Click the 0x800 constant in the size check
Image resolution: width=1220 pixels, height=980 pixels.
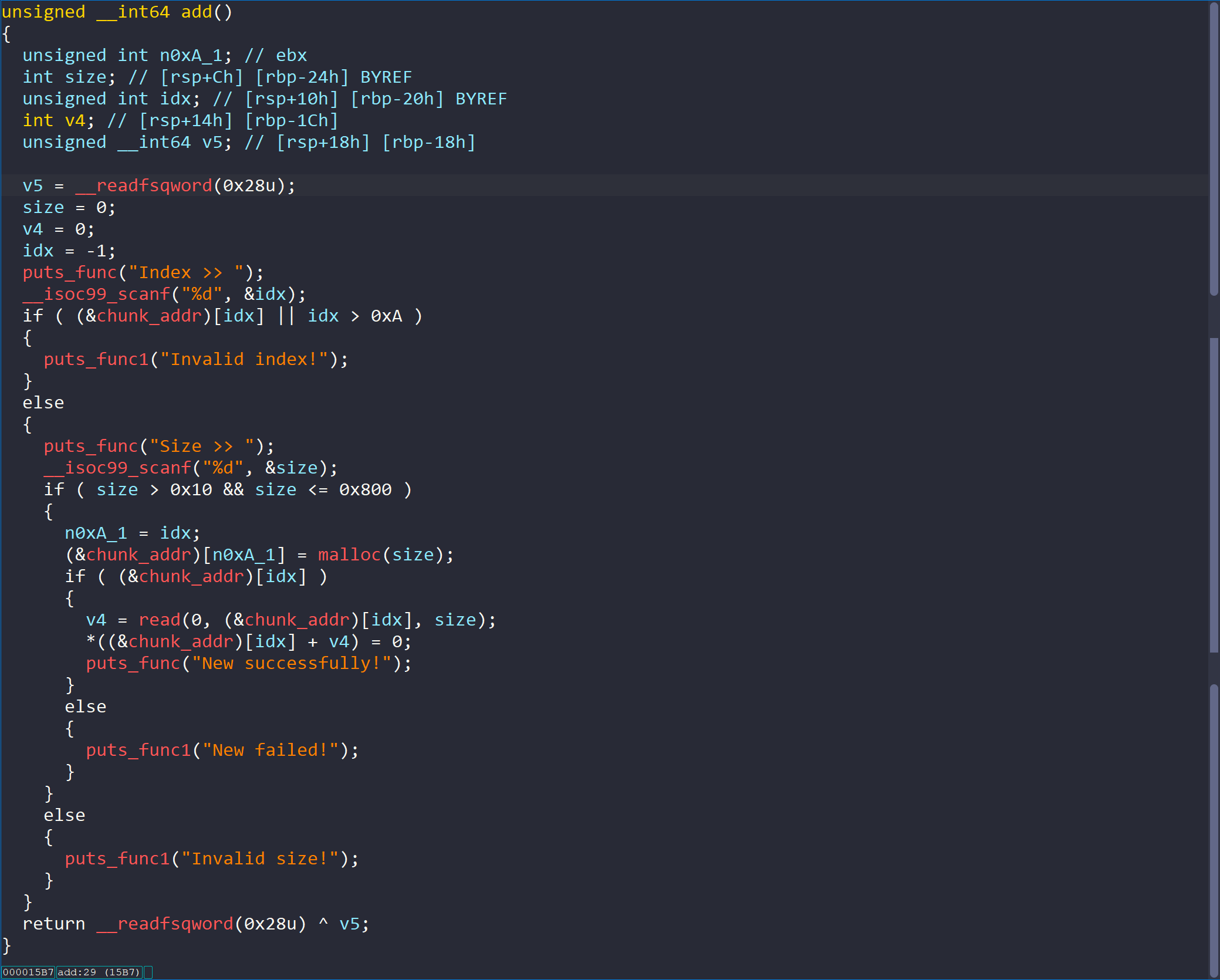[x=365, y=489]
